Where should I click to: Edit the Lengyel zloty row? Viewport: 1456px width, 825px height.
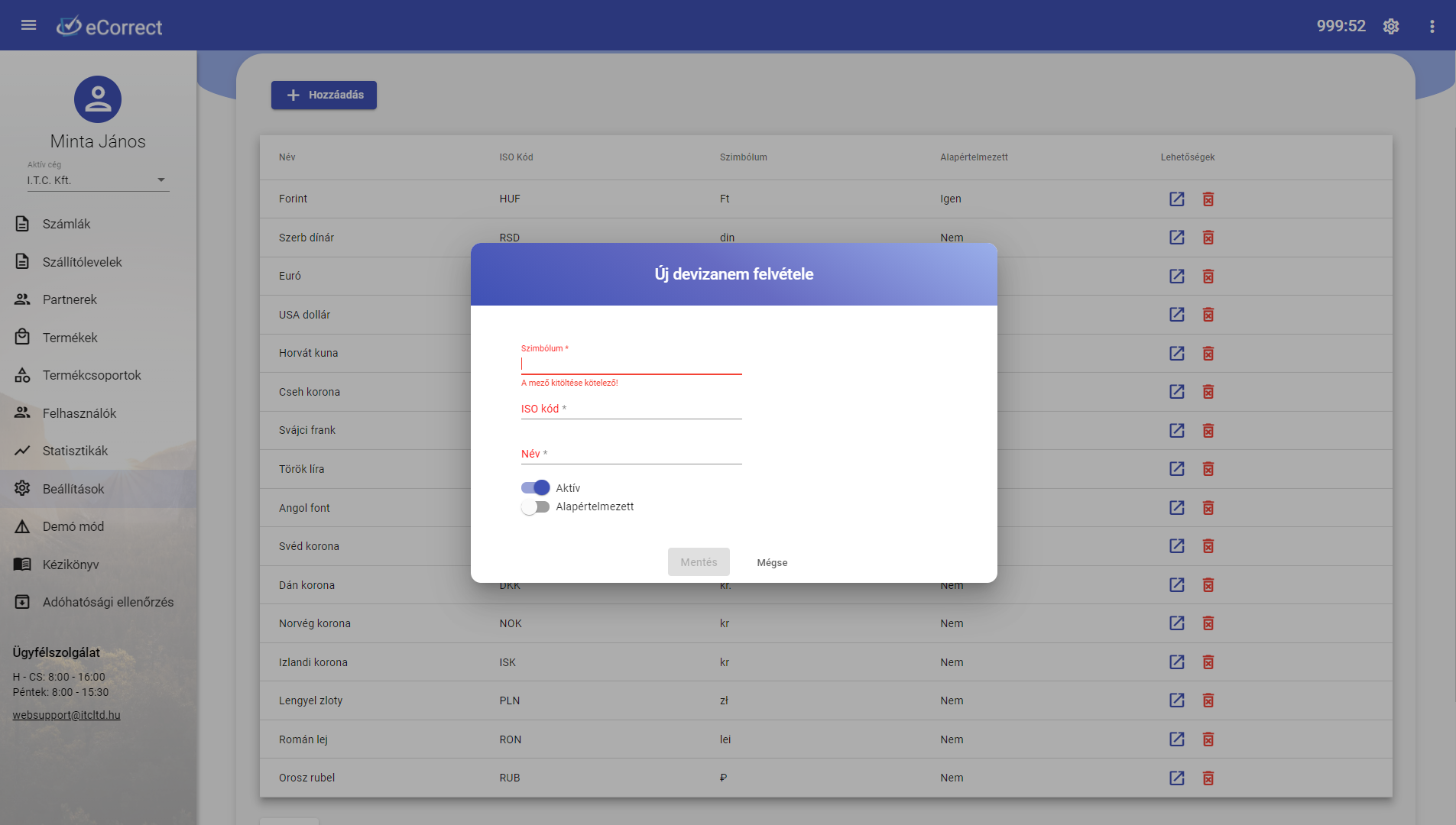tap(1177, 700)
